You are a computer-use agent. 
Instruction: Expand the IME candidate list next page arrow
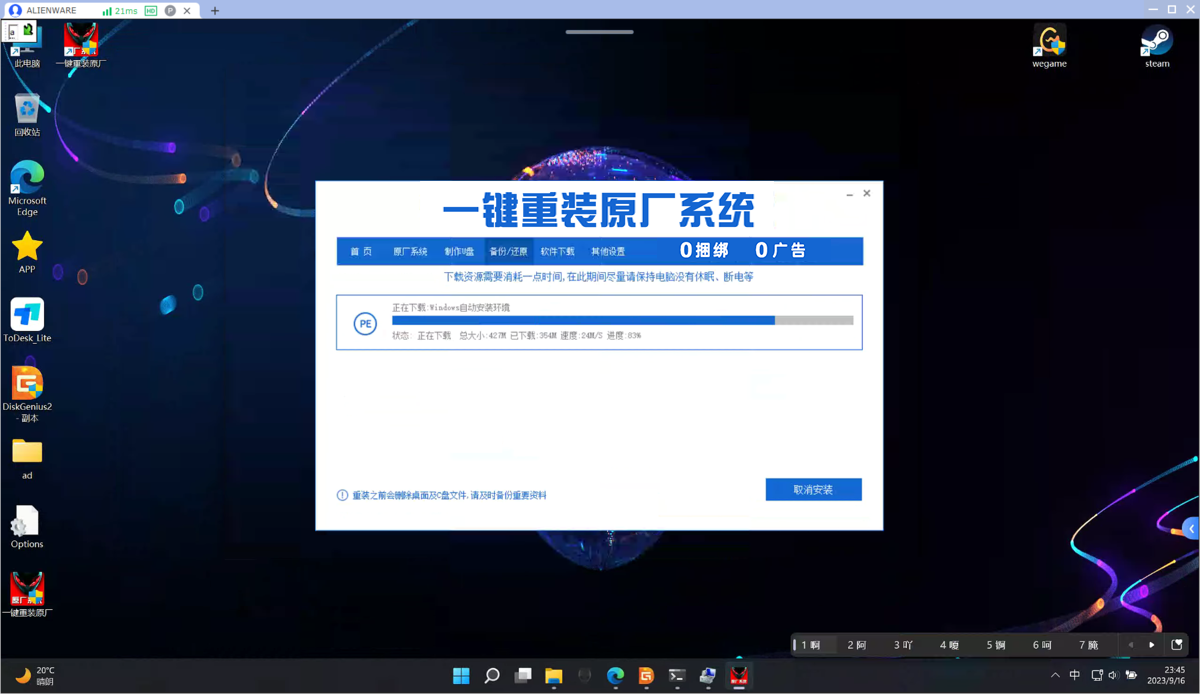[x=1152, y=645]
